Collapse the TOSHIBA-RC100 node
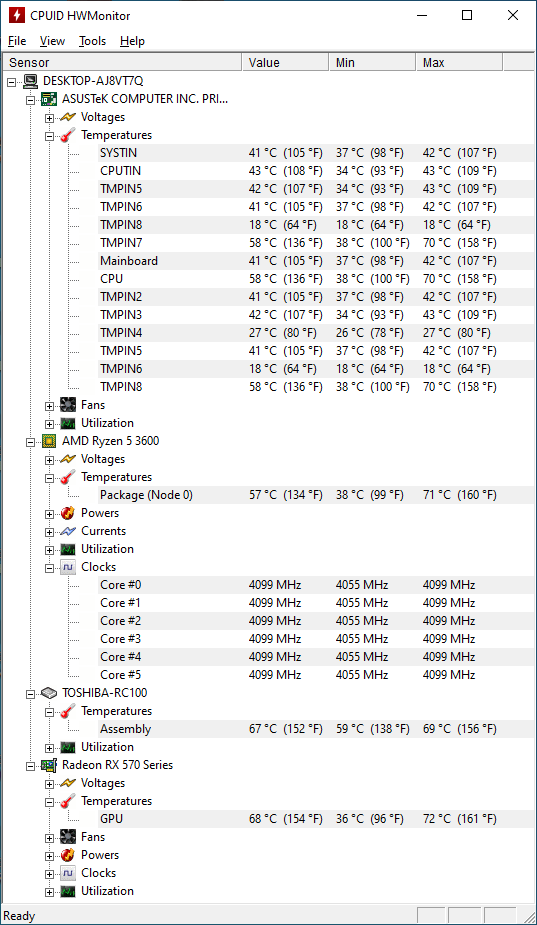This screenshot has height=925, width=537. (x=30, y=694)
